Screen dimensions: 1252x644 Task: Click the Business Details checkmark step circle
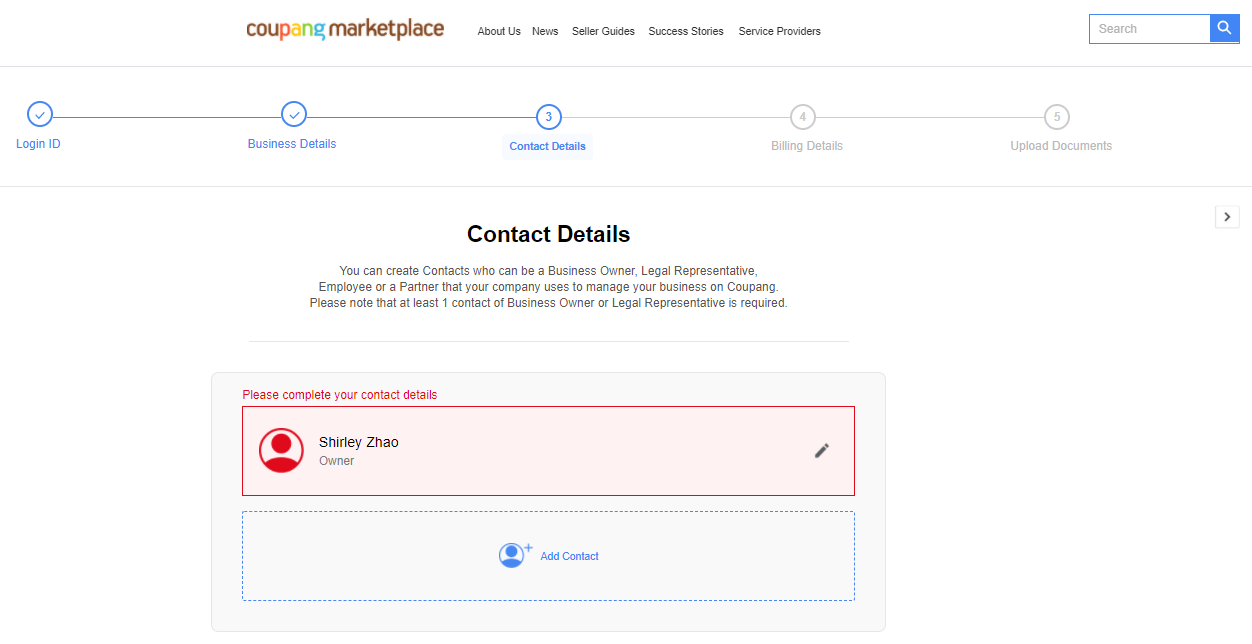[294, 115]
